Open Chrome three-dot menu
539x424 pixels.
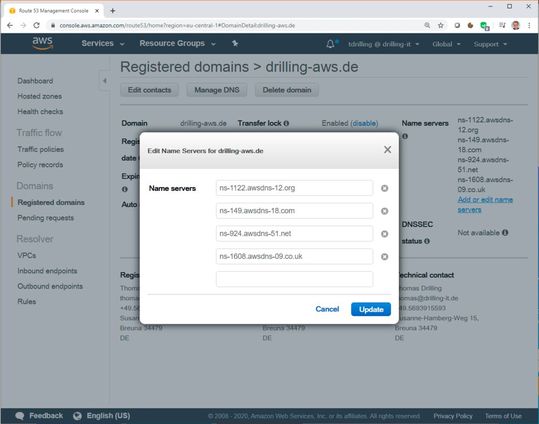pos(529,25)
